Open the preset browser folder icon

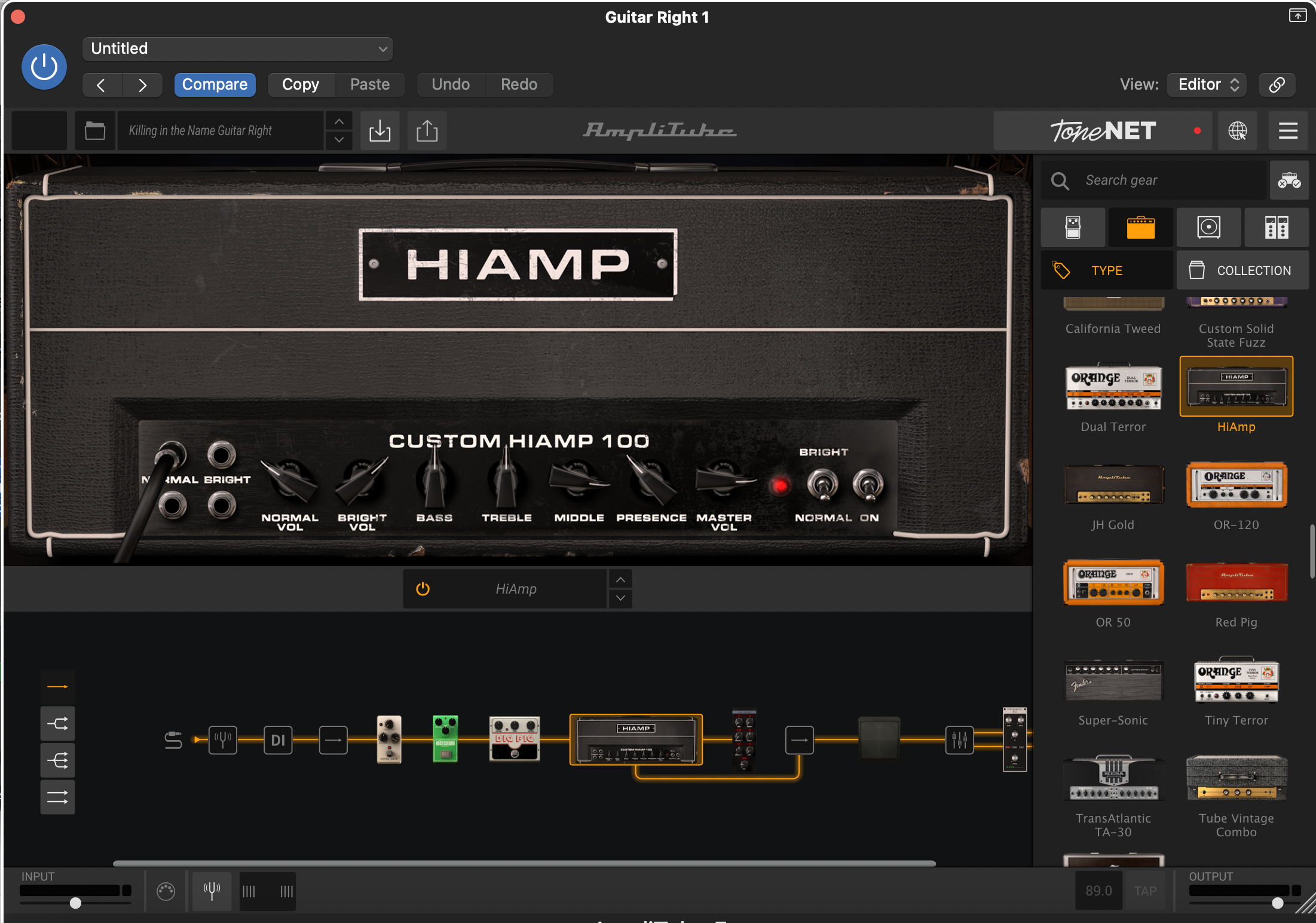coord(95,130)
